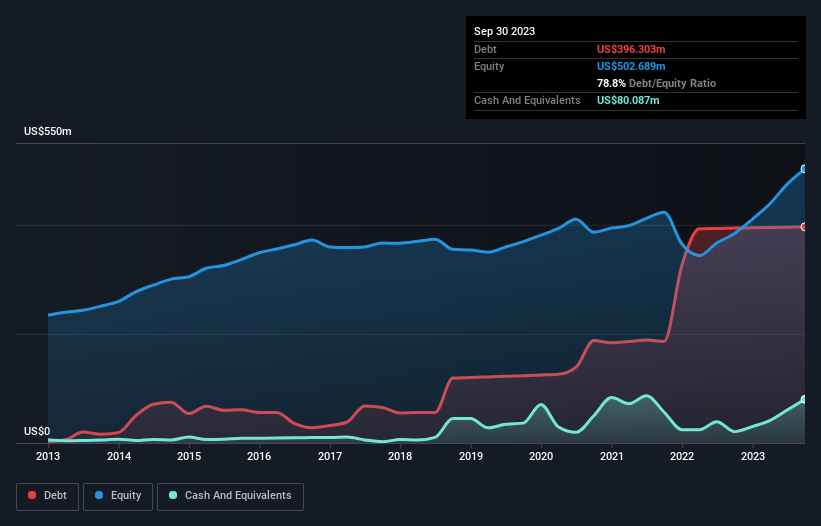This screenshot has width=821, height=526.
Task: Click the Debt tooltip row label
Action: 485,49
